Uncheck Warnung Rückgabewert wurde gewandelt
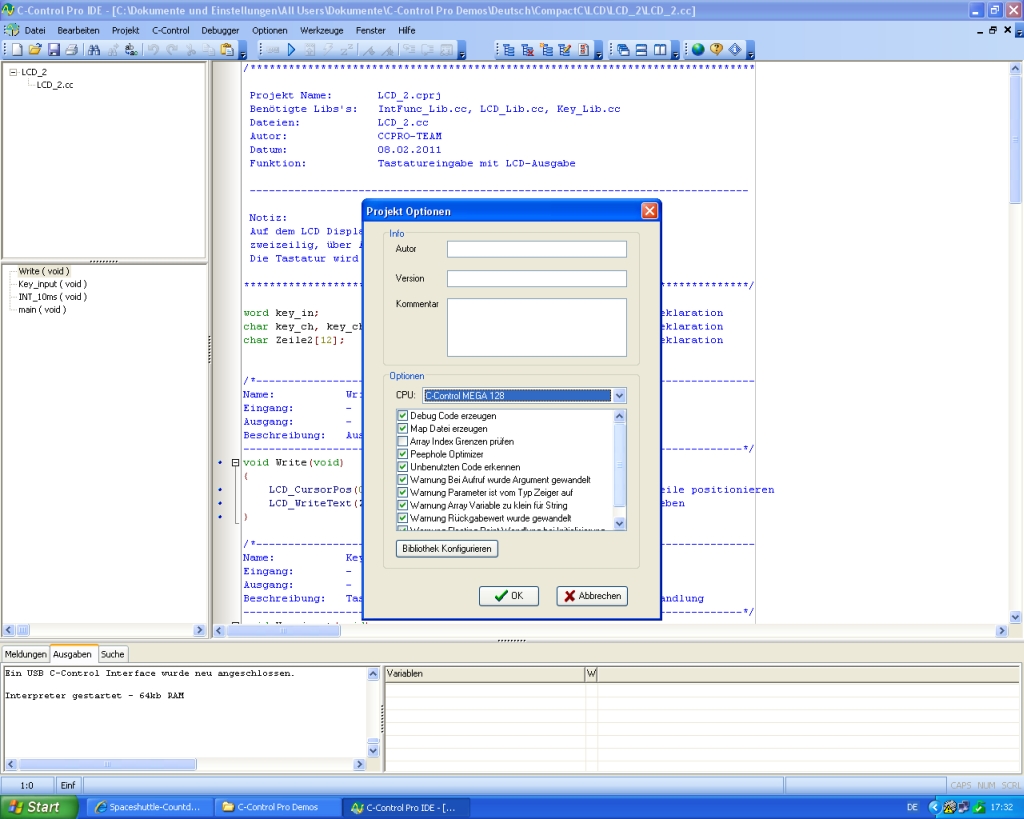The width and height of the screenshot is (1024, 819). pos(403,518)
